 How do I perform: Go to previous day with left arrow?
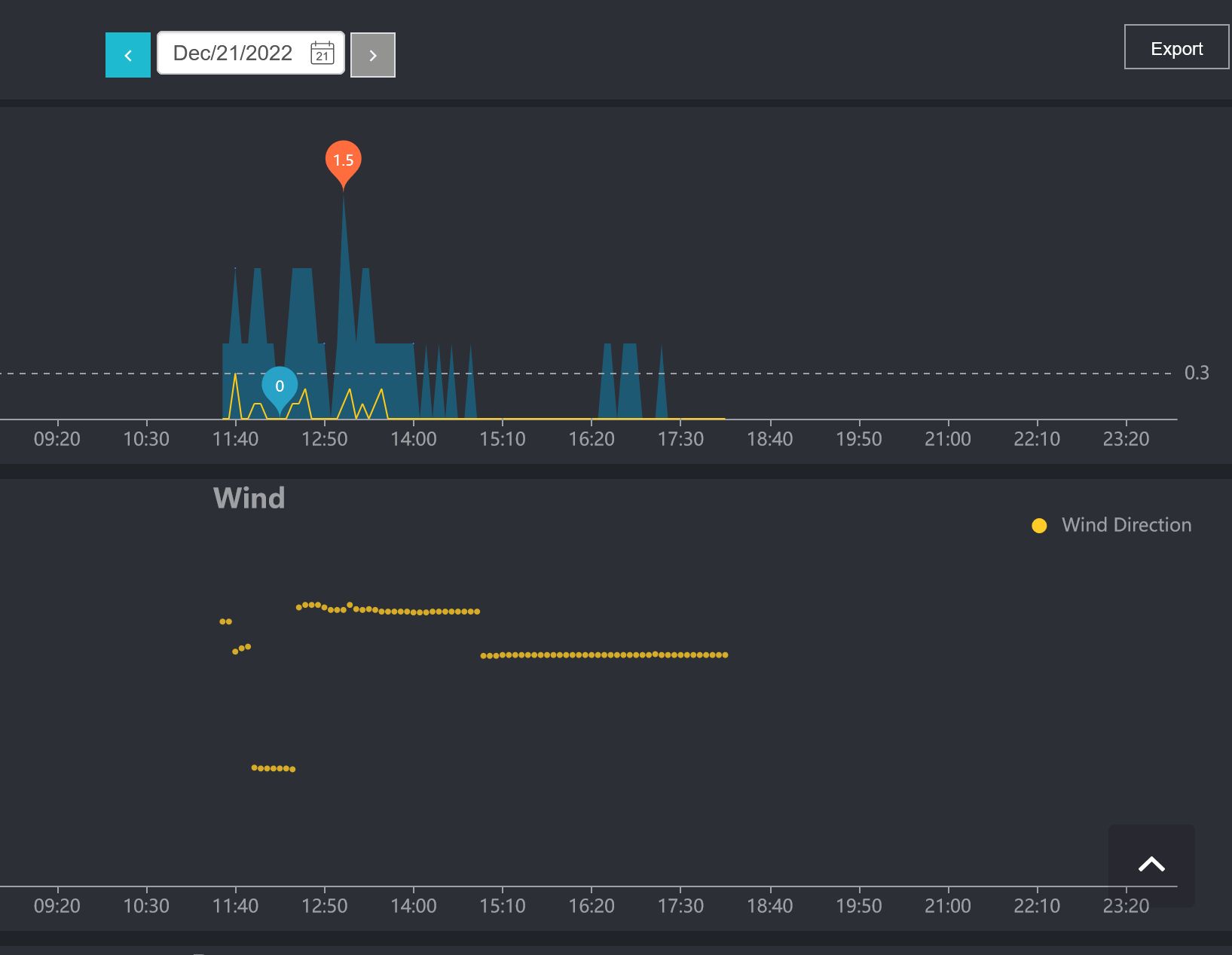pyautogui.click(x=127, y=55)
